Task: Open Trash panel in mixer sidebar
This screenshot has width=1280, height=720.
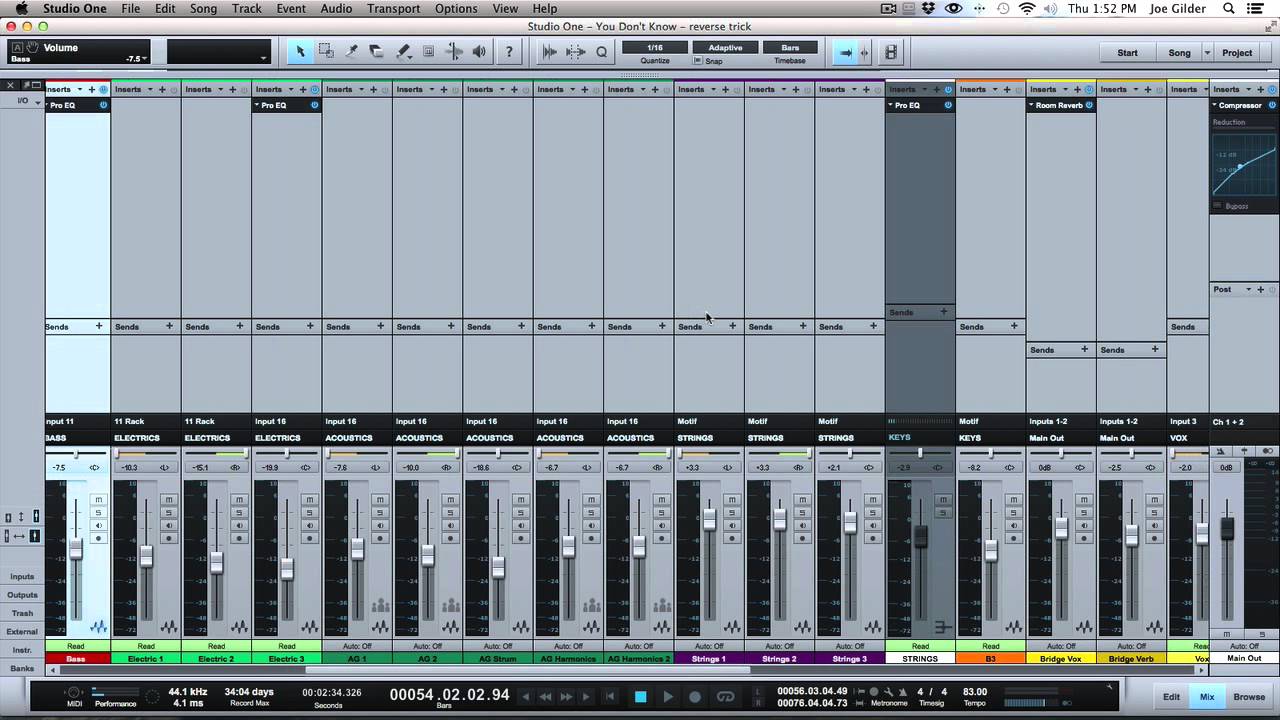Action: pyautogui.click(x=22, y=613)
